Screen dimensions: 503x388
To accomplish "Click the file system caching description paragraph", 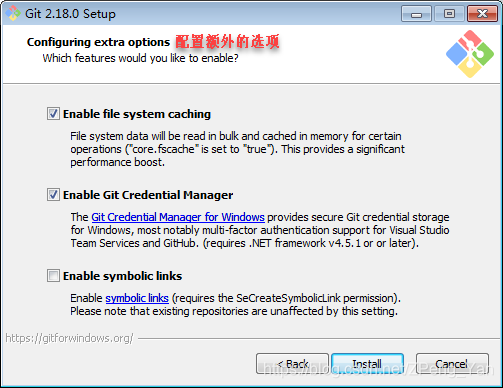I will coord(237,149).
